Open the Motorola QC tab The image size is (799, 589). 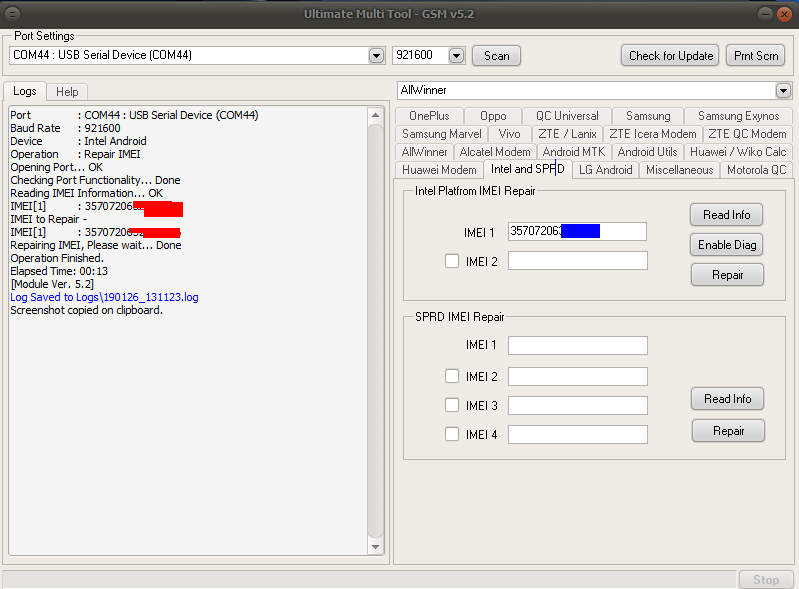(x=756, y=170)
